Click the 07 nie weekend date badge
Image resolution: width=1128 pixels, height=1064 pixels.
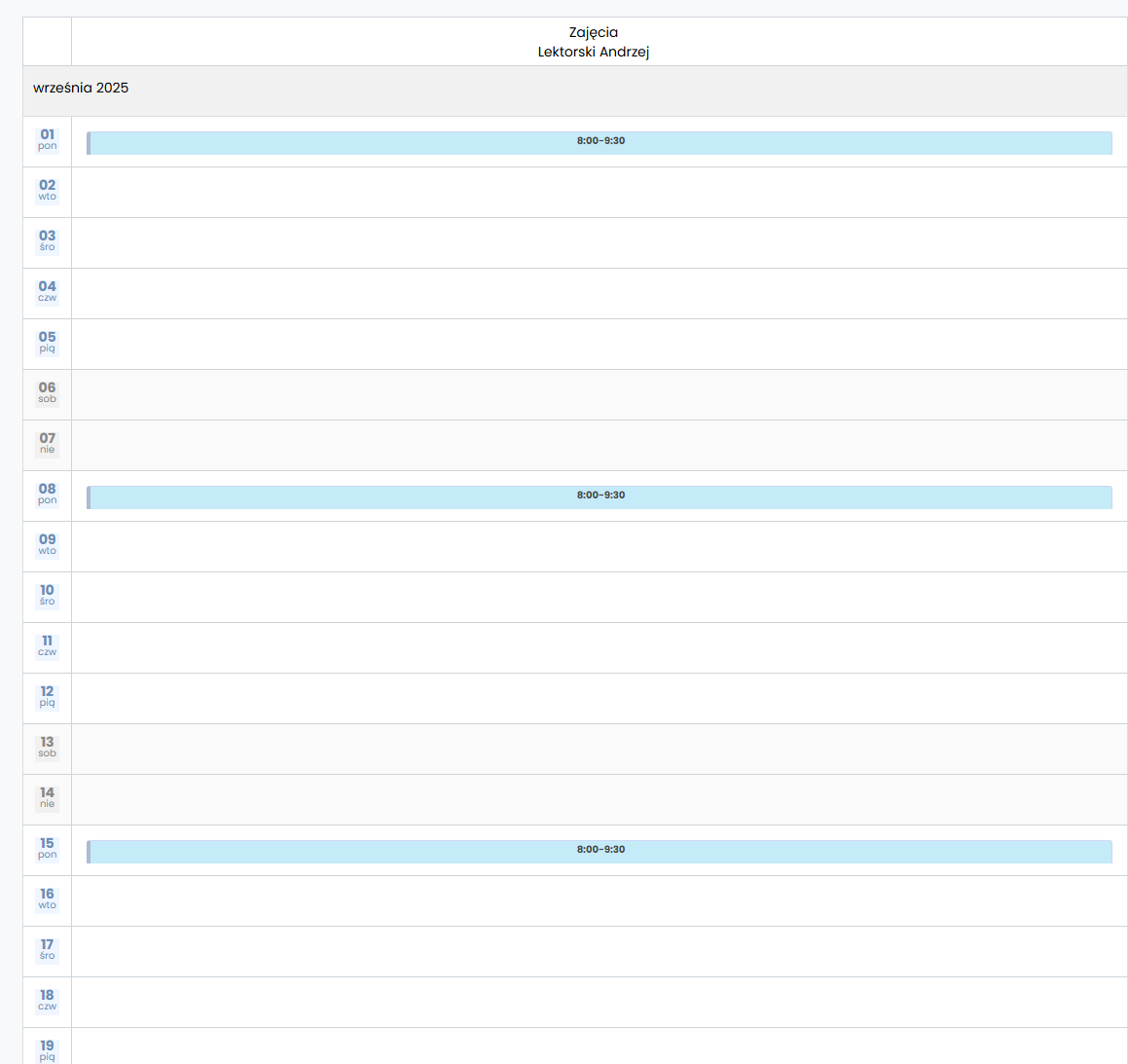click(47, 444)
